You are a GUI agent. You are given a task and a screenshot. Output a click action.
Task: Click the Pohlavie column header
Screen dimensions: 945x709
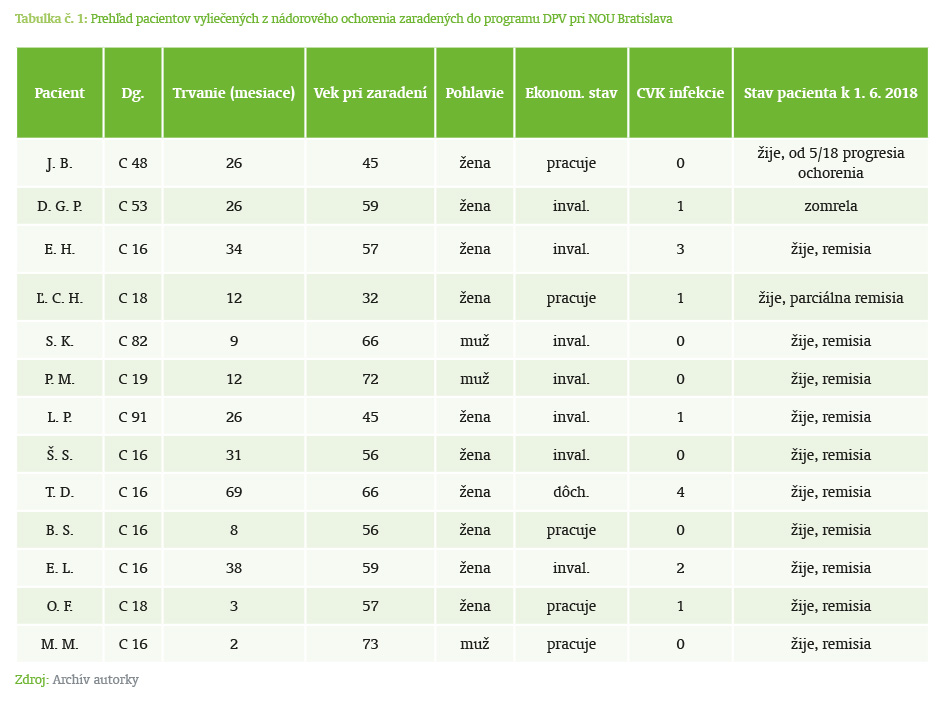tap(475, 93)
